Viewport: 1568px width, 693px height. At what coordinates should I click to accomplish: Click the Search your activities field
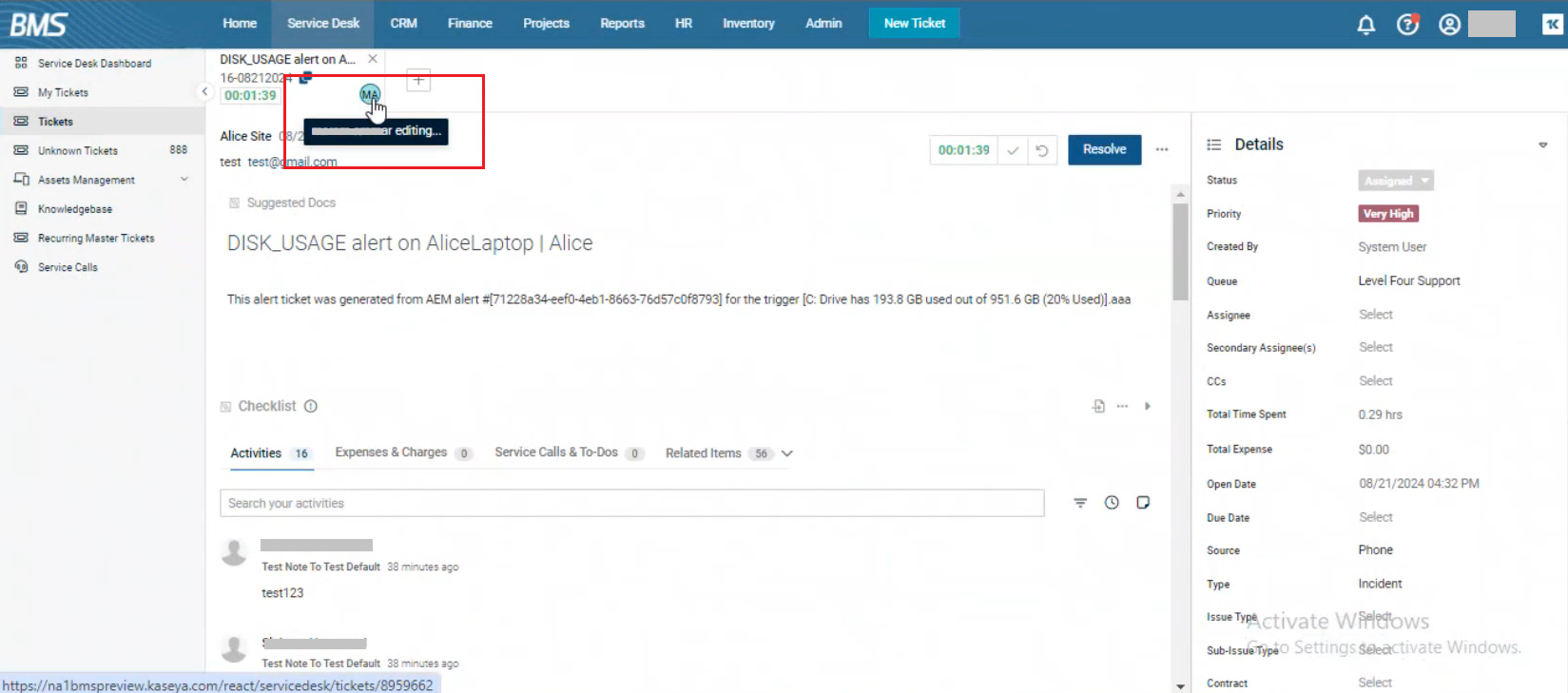click(x=631, y=503)
